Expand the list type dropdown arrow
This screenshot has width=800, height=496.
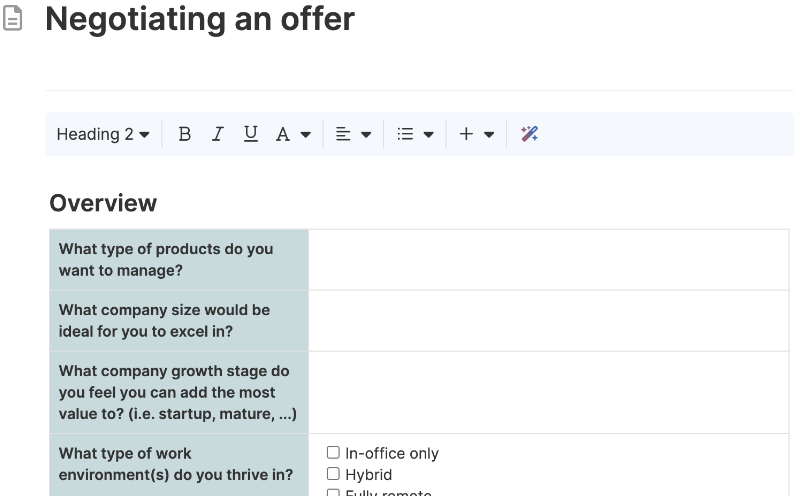pos(429,134)
